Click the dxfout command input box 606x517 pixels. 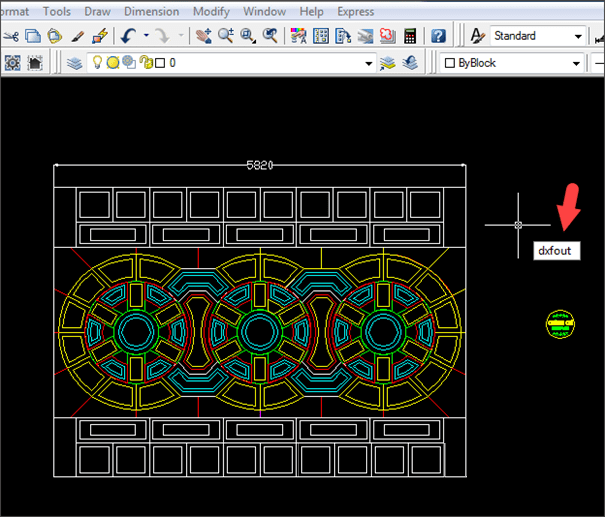[557, 251]
